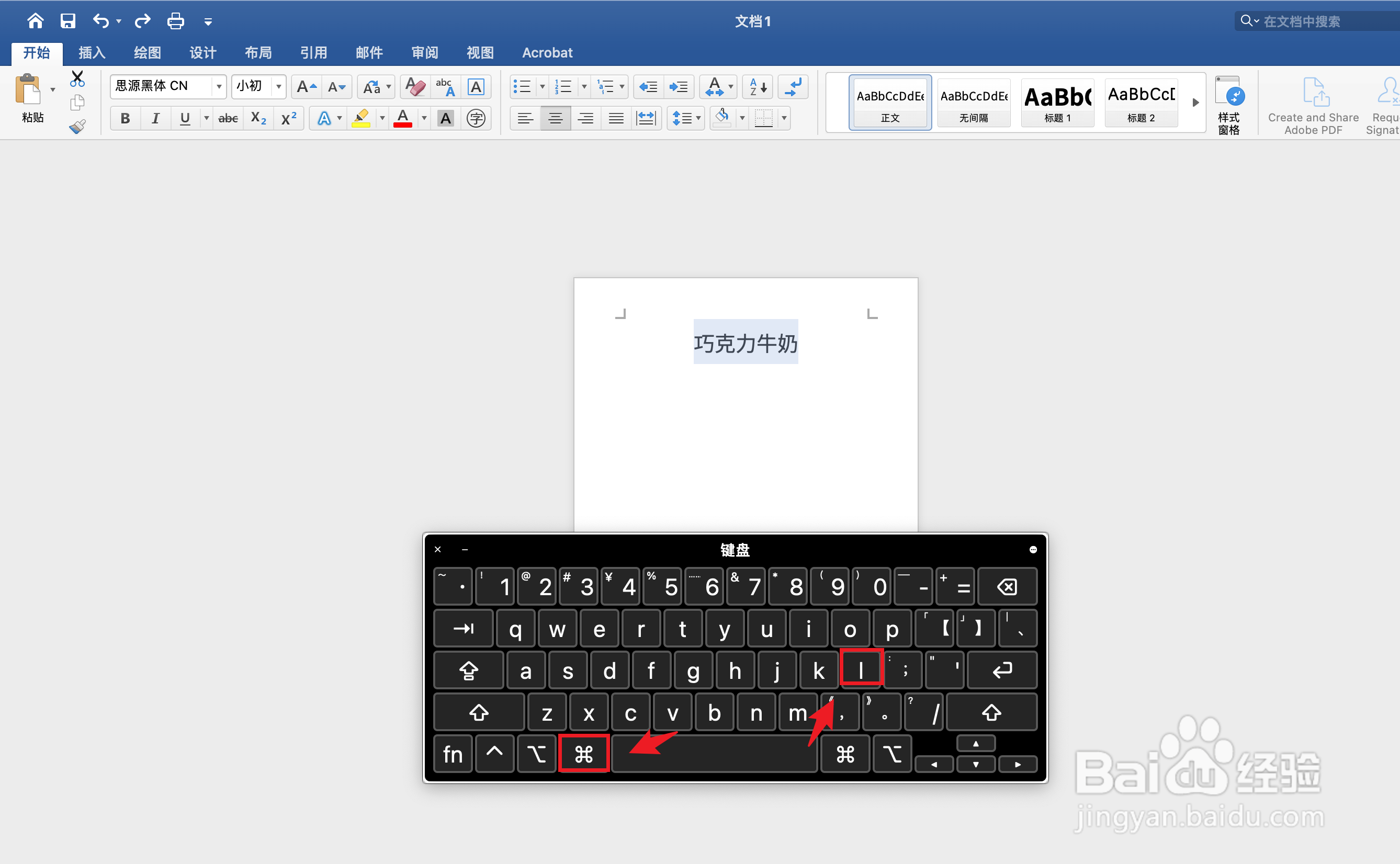
Task: Apply paragraph shading paint bucket
Action: point(722,118)
